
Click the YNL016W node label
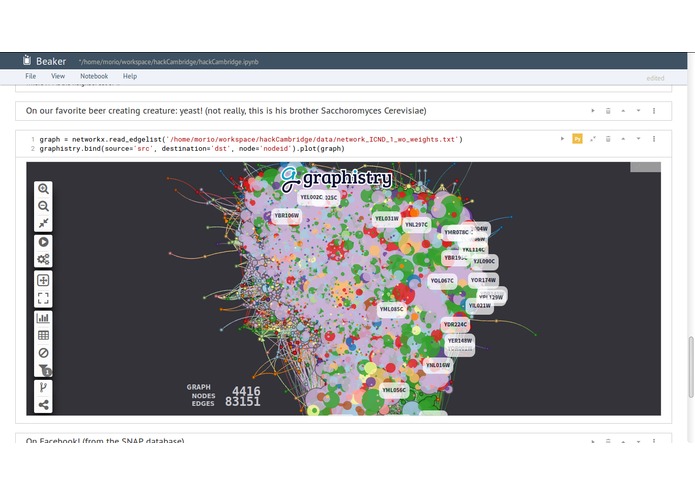[438, 366]
